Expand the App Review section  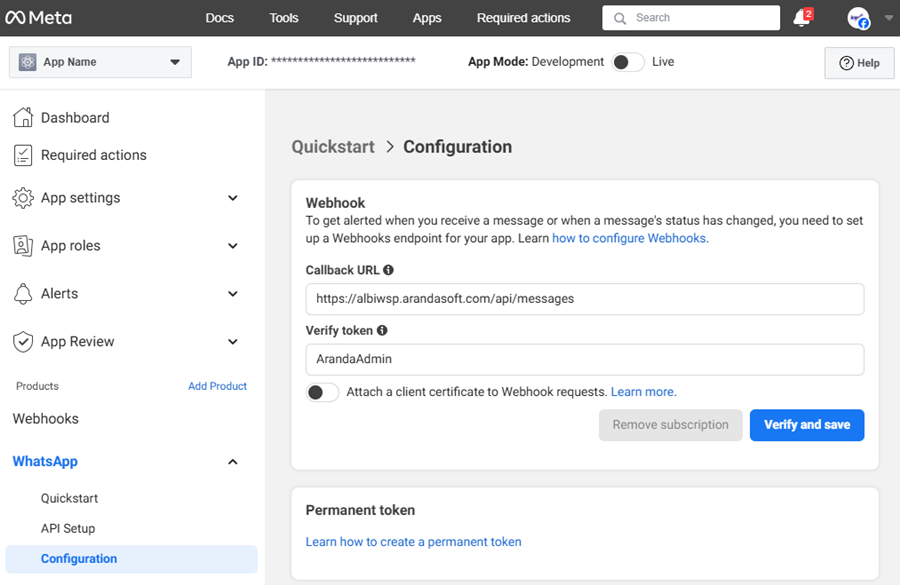232,342
